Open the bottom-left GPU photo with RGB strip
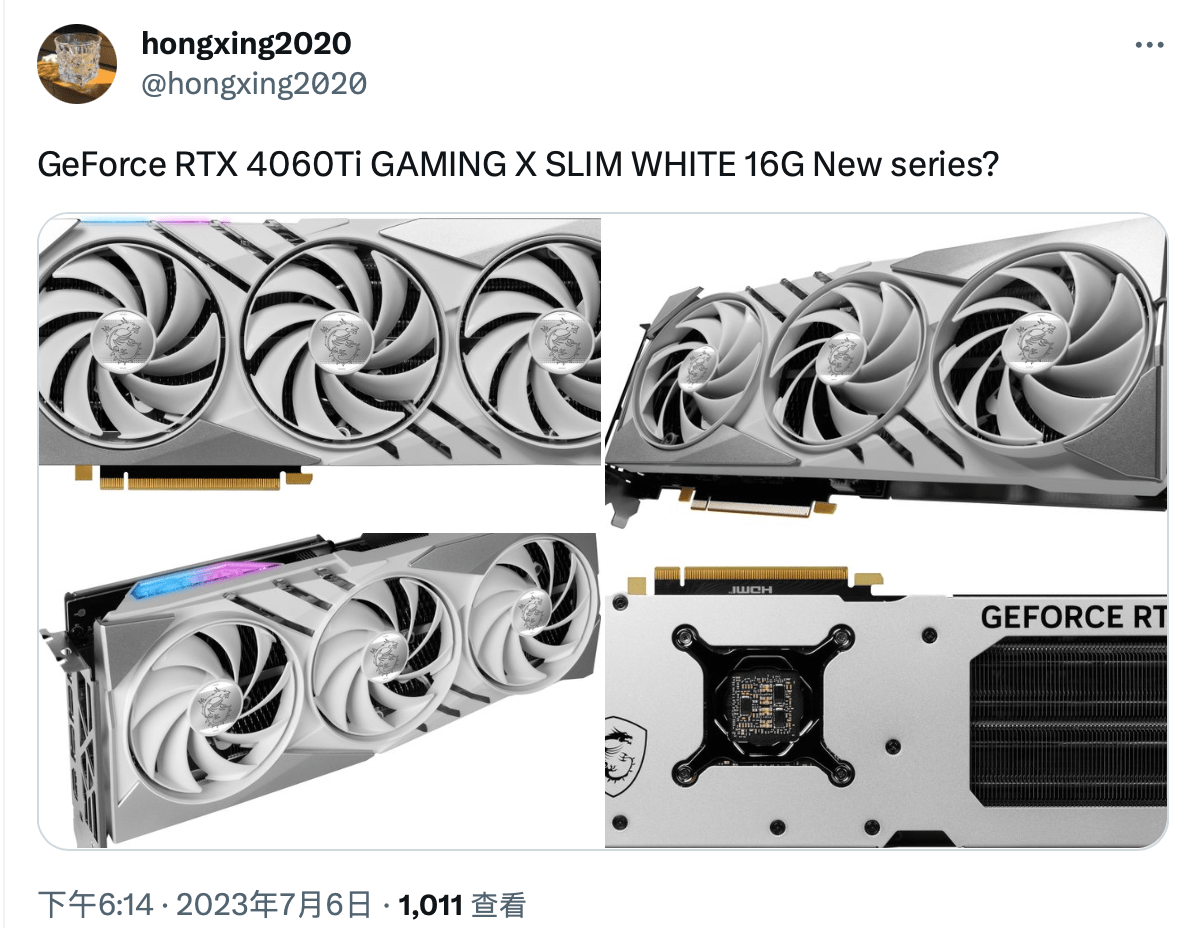 coord(319,690)
